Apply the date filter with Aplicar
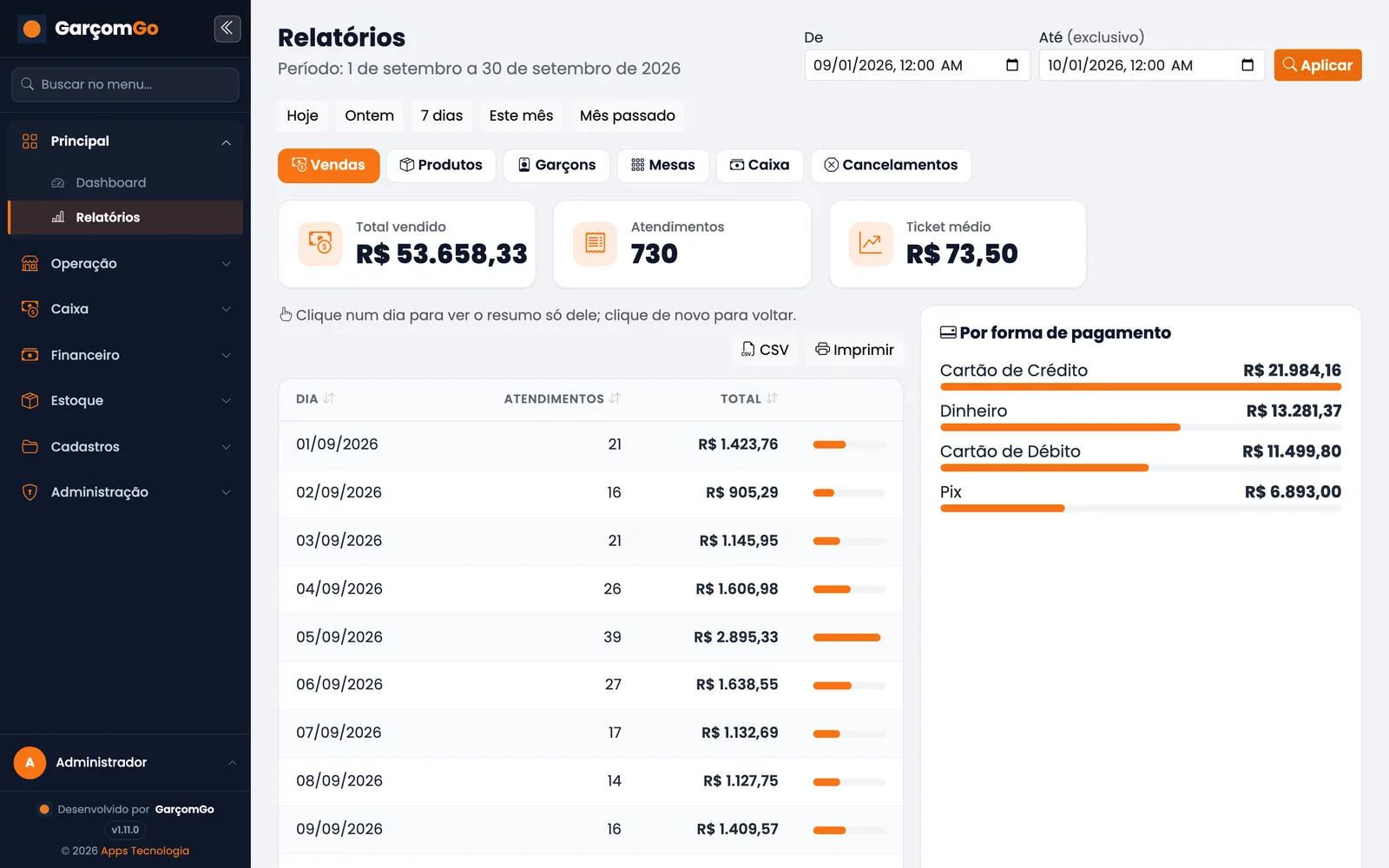The height and width of the screenshot is (868, 1389). [1318, 65]
